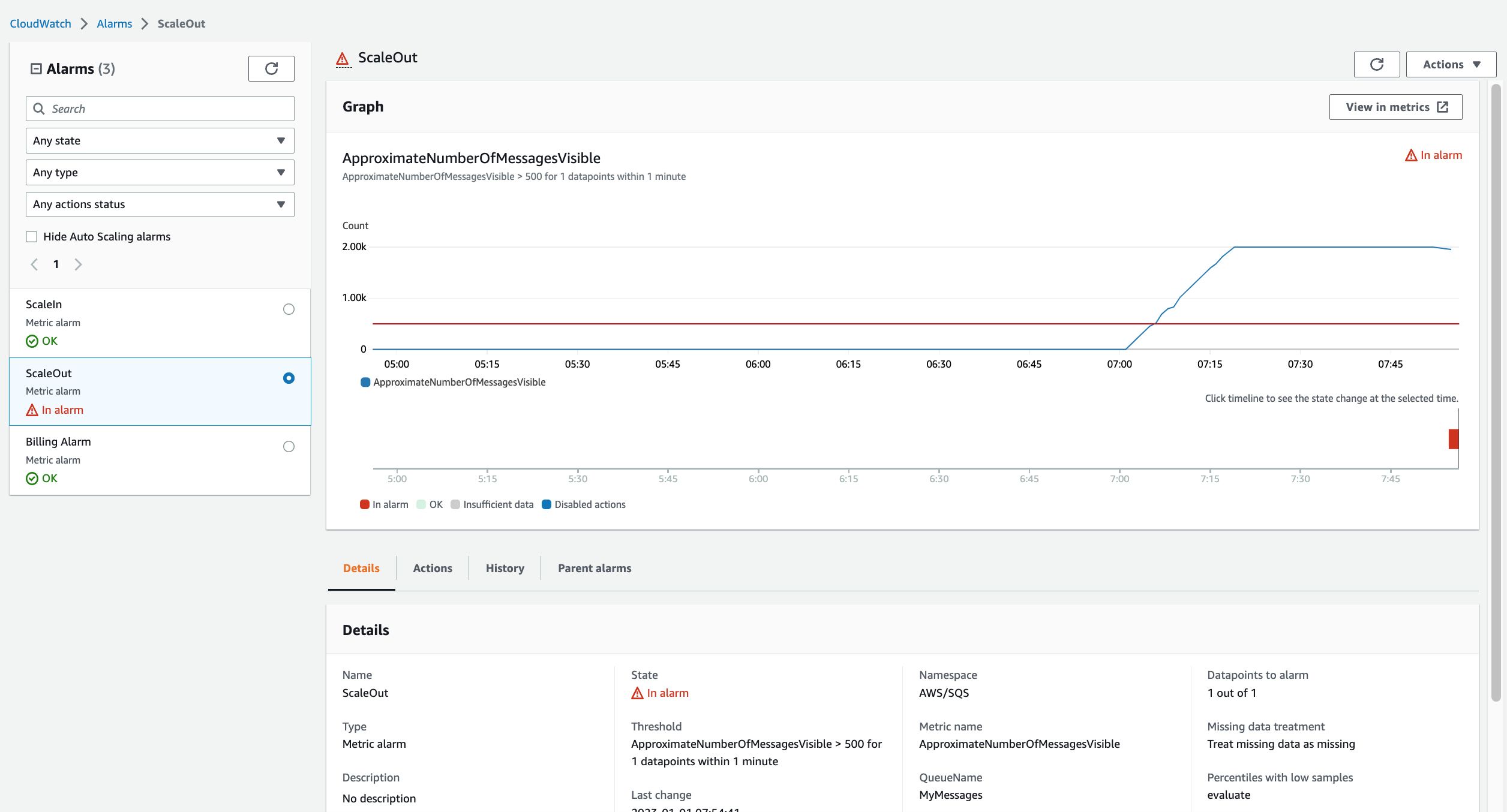This screenshot has height=812, width=1507.
Task: Click the Disabled actions legend swatch
Action: pyautogui.click(x=546, y=505)
